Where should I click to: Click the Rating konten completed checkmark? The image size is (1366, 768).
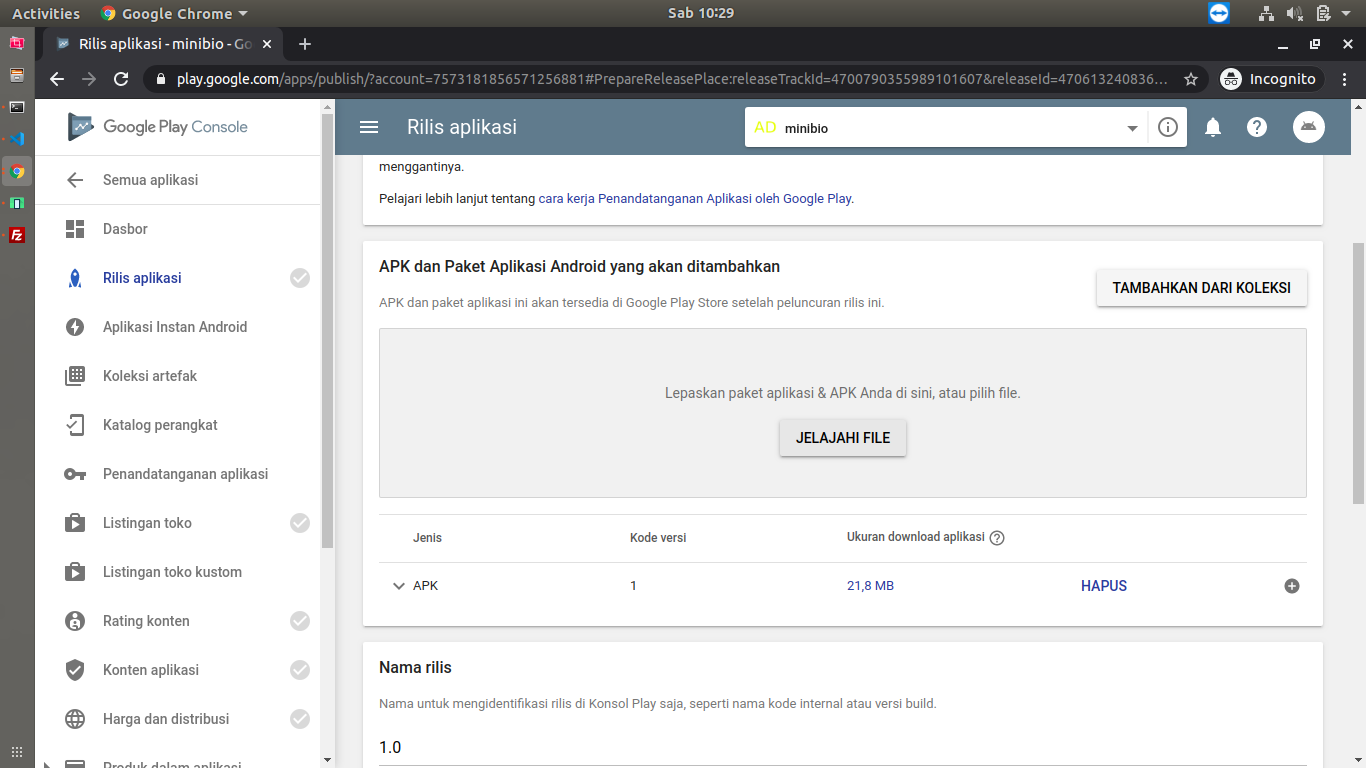point(300,621)
